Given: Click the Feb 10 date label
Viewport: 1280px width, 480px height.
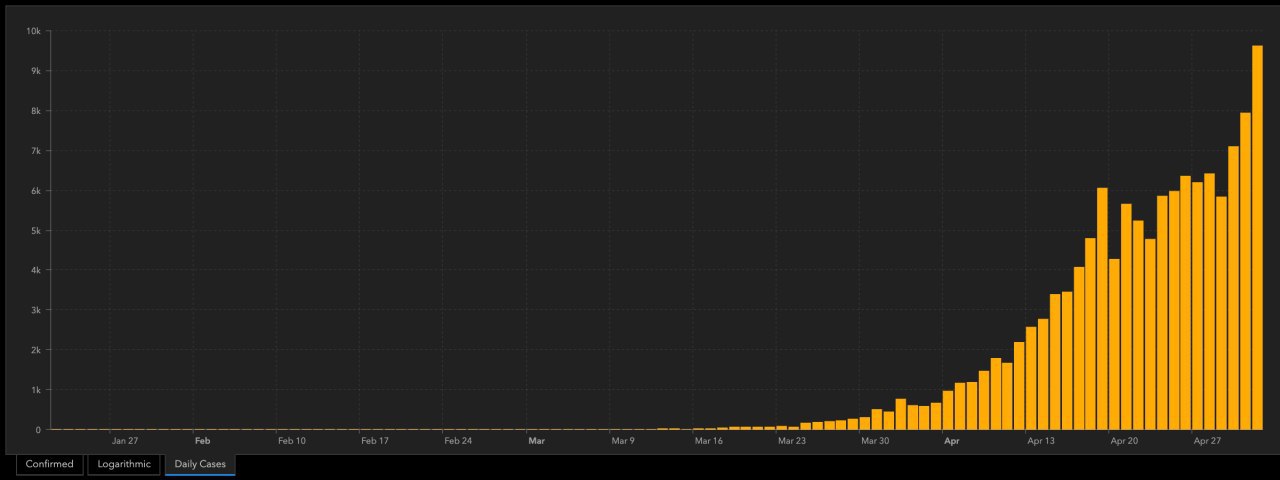Looking at the screenshot, I should (x=292, y=440).
